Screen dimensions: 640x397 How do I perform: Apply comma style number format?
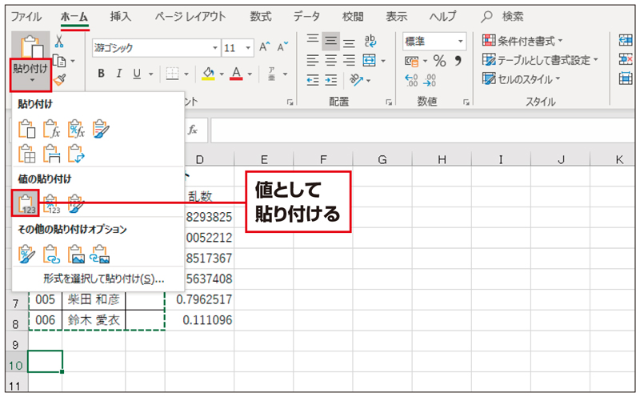tap(458, 61)
